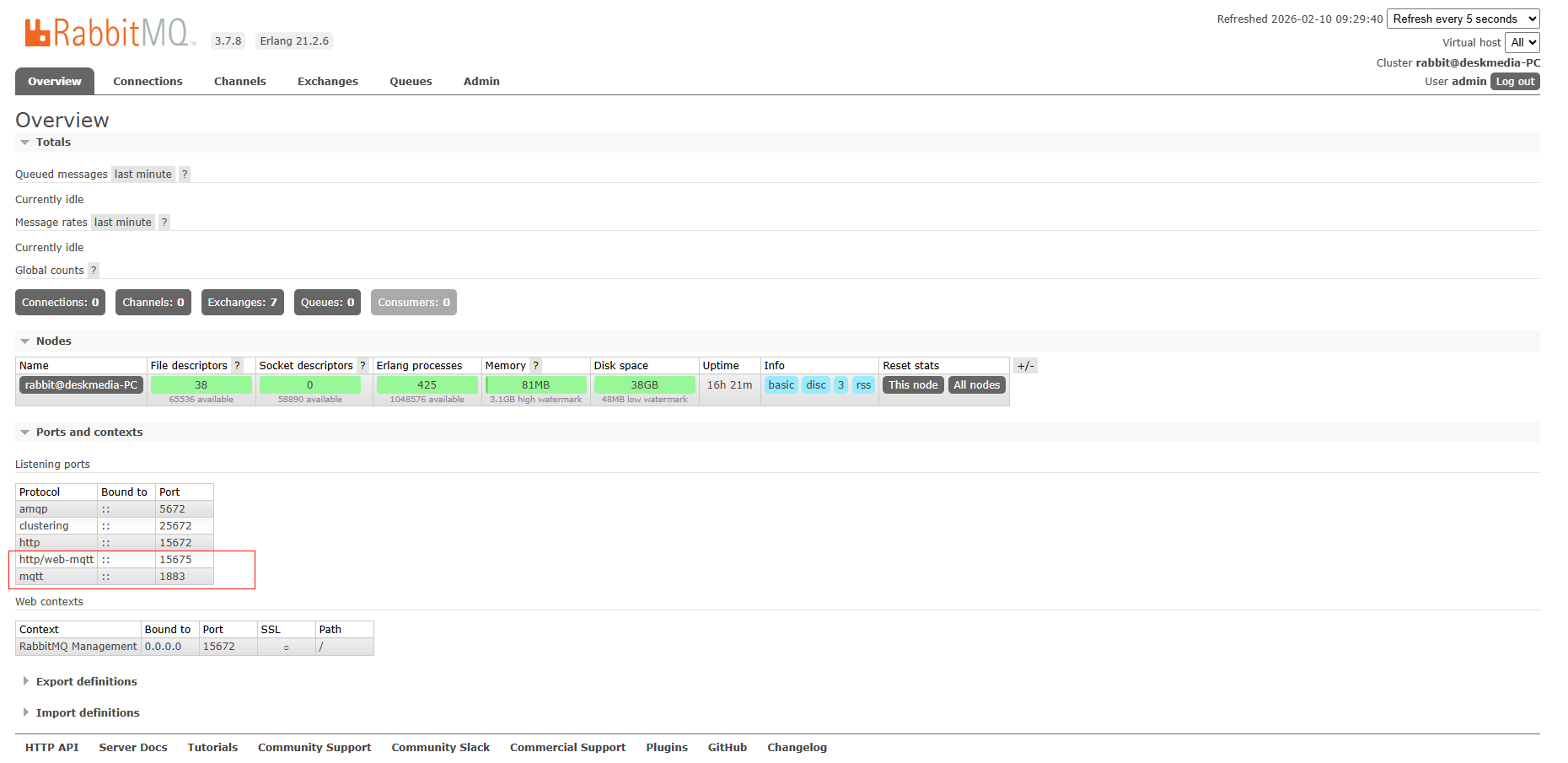1568x763 pixels.
Task: Select http/web-mqtt protocol cell
Action: (56, 560)
